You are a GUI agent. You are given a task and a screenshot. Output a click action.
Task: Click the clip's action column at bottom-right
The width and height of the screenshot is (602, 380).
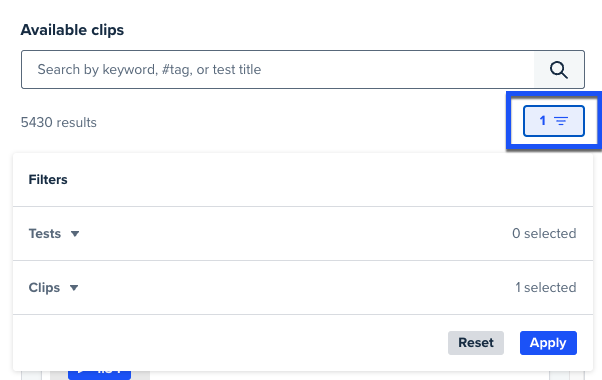click(559, 375)
